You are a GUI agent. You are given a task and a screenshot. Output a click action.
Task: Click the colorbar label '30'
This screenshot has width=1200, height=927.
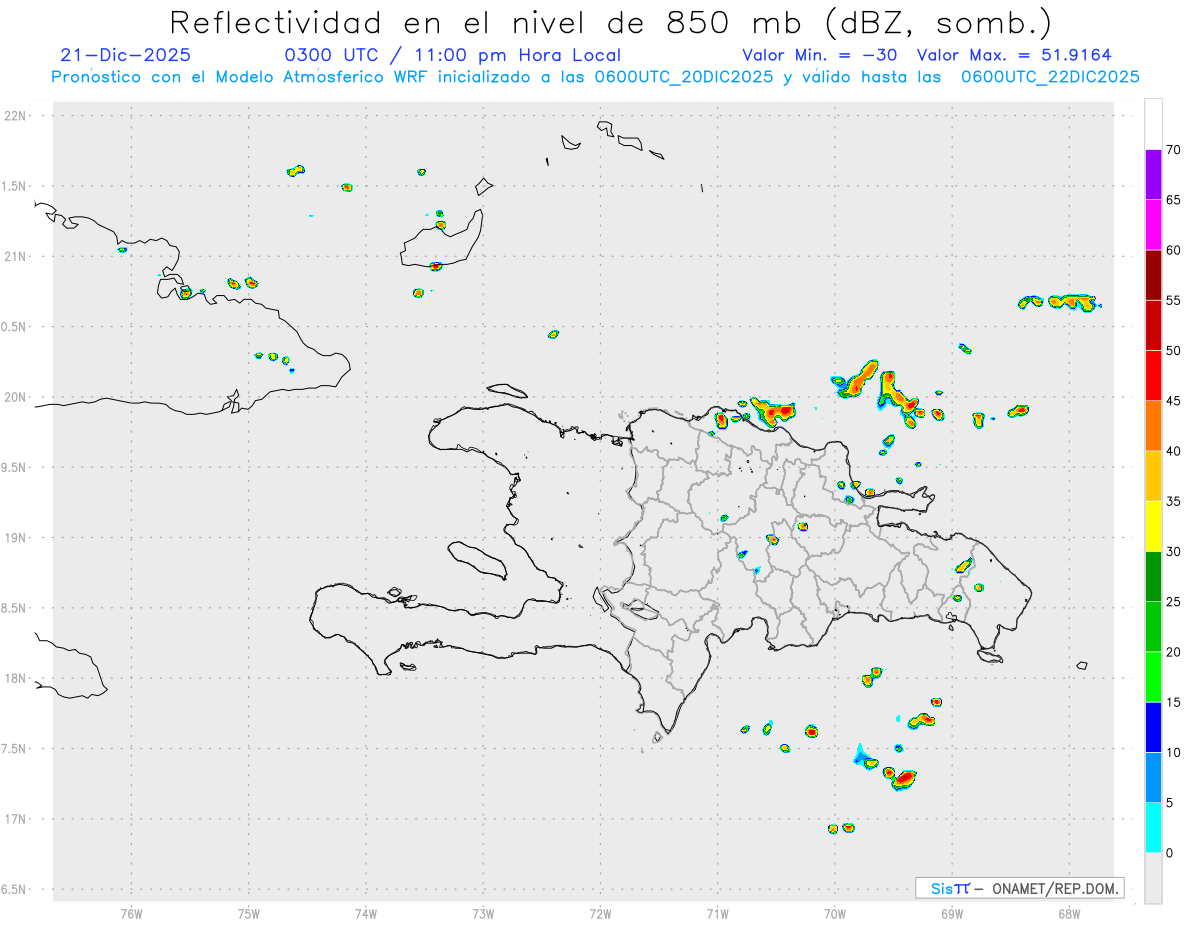1174,551
